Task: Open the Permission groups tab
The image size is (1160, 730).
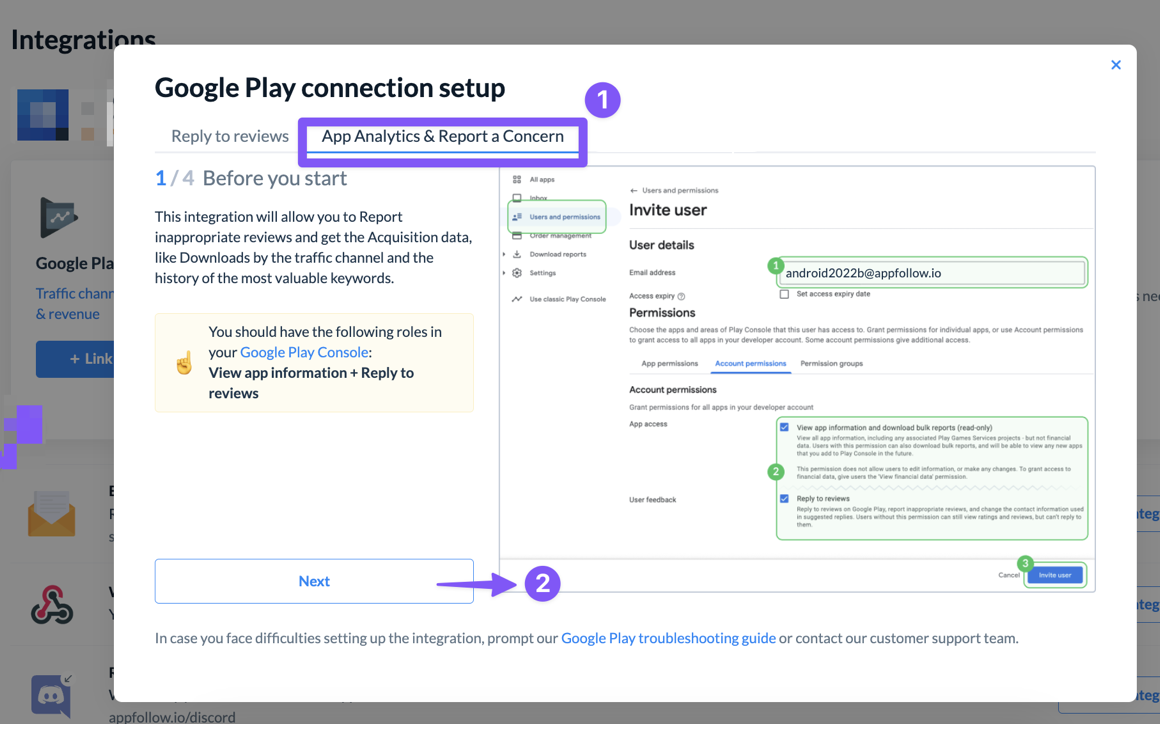Action: [x=832, y=363]
